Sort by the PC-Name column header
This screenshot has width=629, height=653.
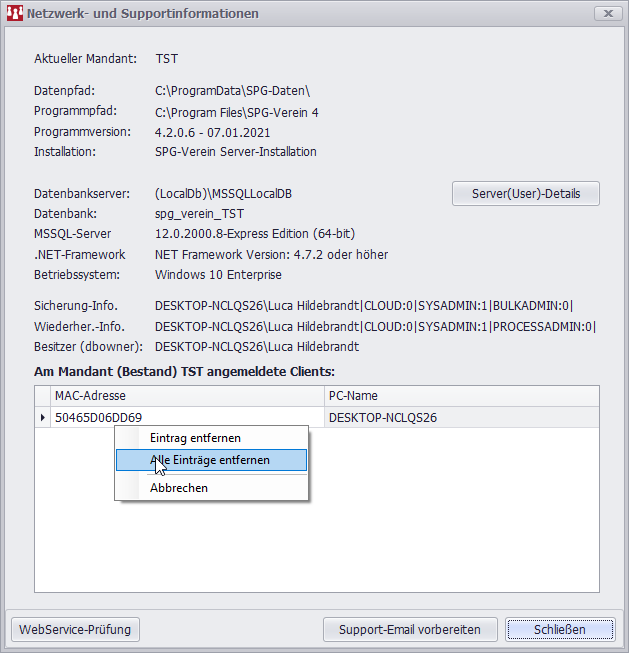click(461, 396)
